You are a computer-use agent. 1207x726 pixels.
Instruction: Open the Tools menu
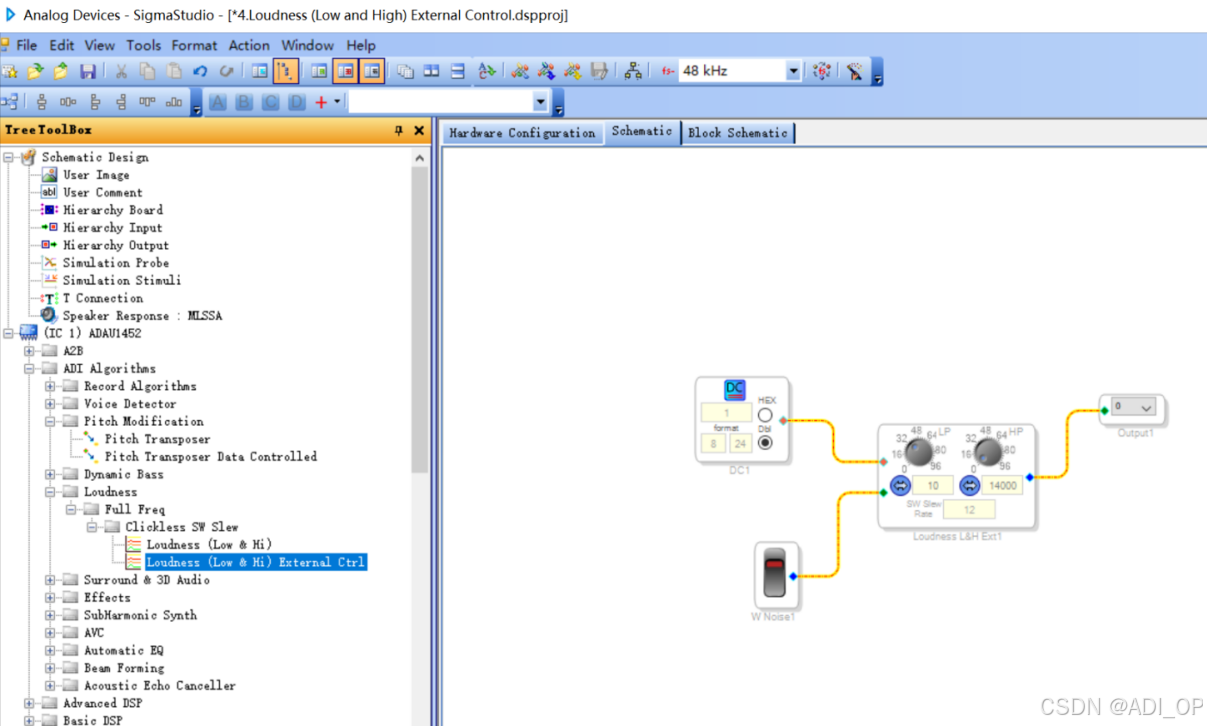143,45
